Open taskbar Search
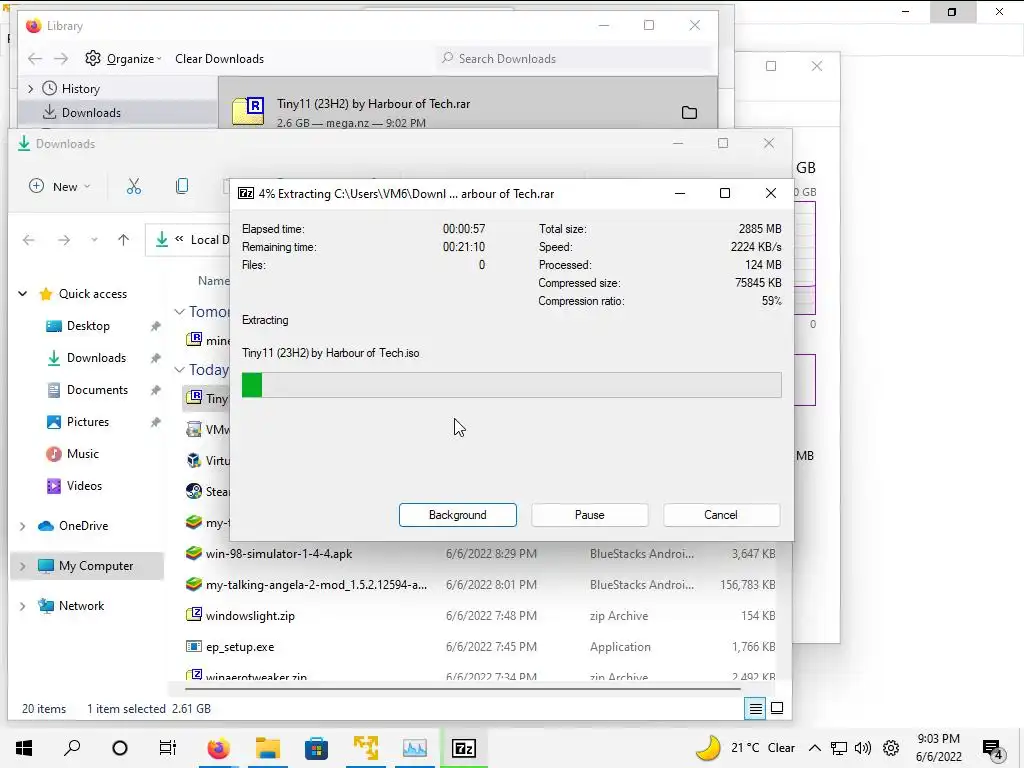This screenshot has height=768, width=1024. (x=72, y=748)
